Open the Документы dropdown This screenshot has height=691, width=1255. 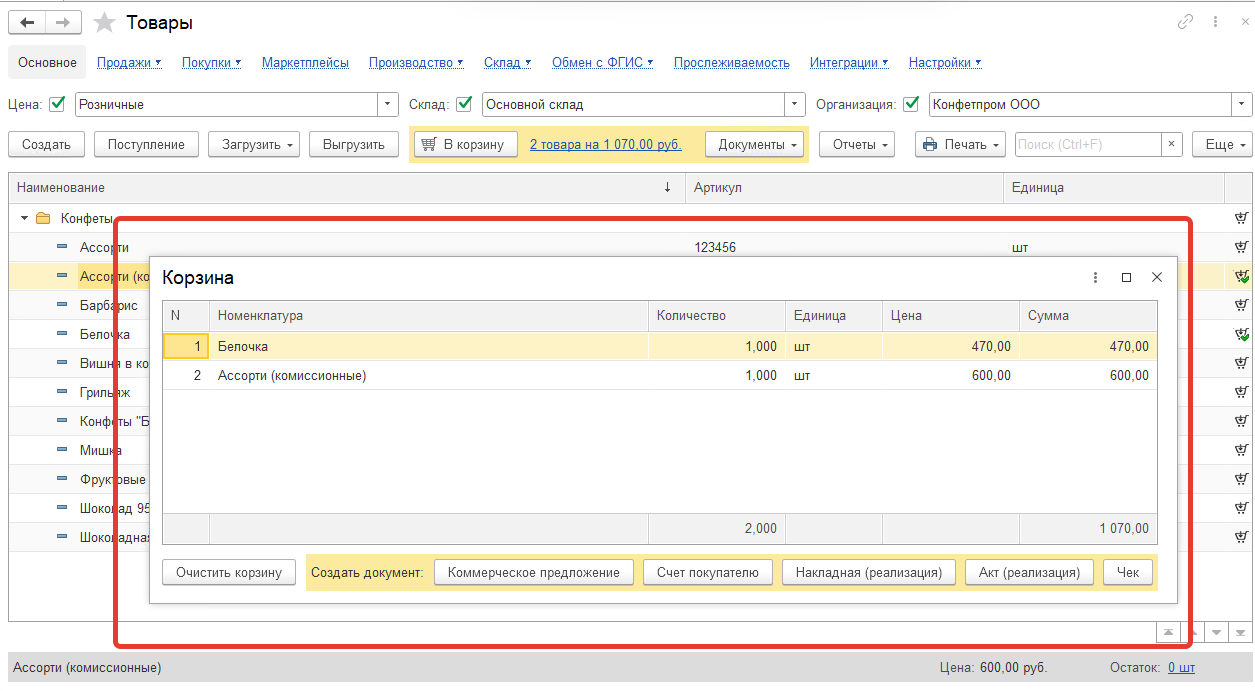click(x=755, y=145)
